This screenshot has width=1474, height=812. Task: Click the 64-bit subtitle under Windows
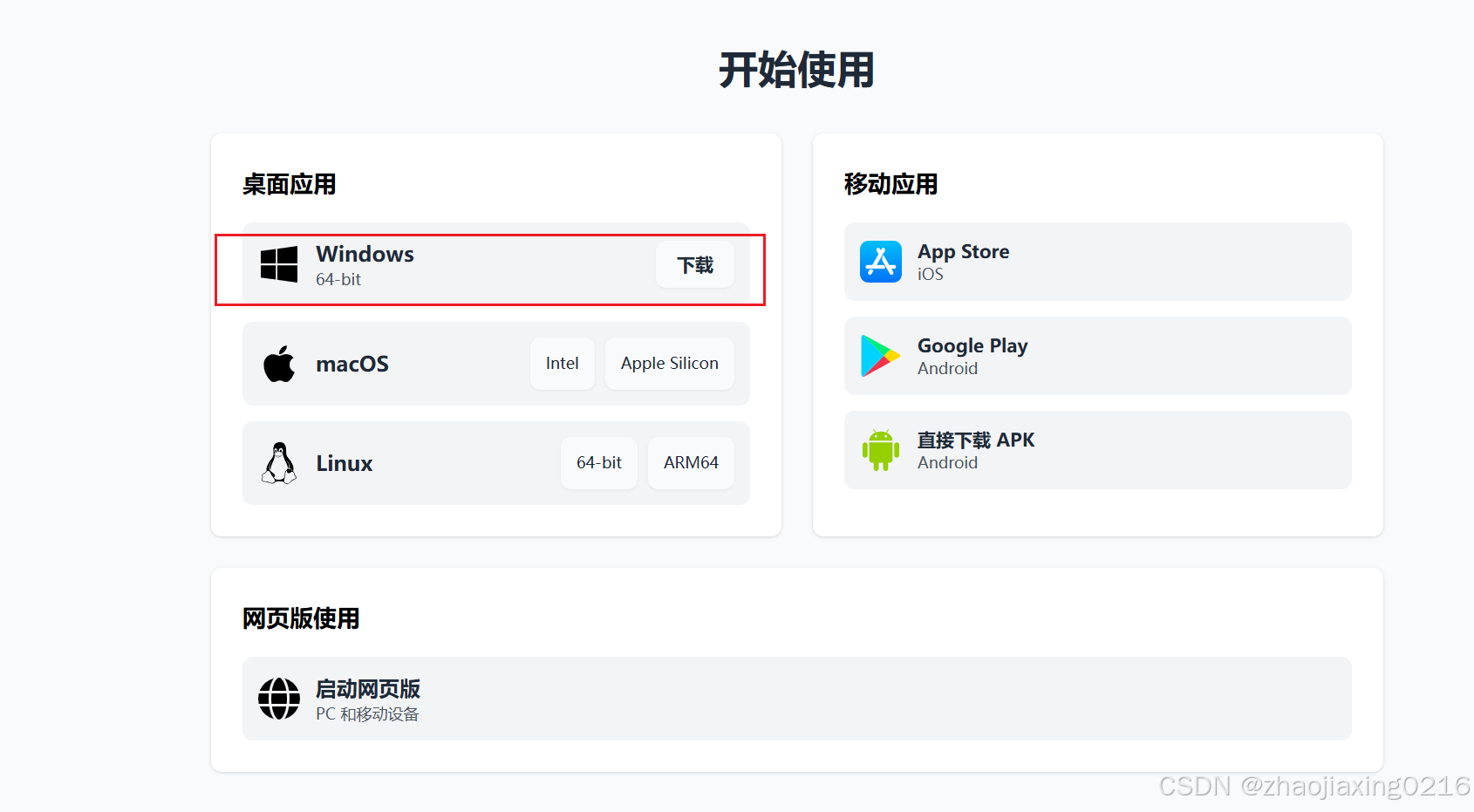coord(338,279)
